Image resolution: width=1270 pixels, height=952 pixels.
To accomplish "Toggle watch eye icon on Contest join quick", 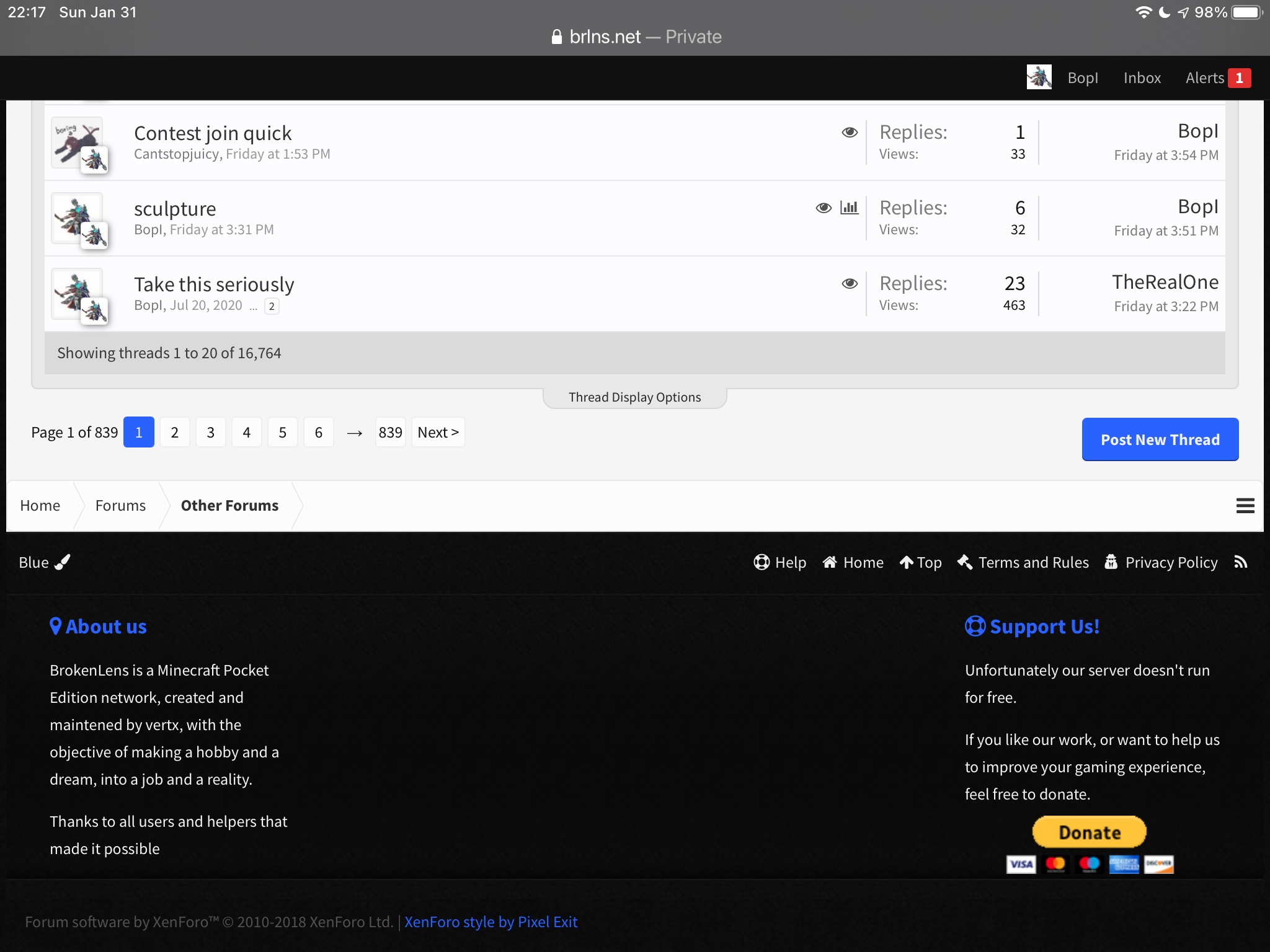I will point(850,132).
